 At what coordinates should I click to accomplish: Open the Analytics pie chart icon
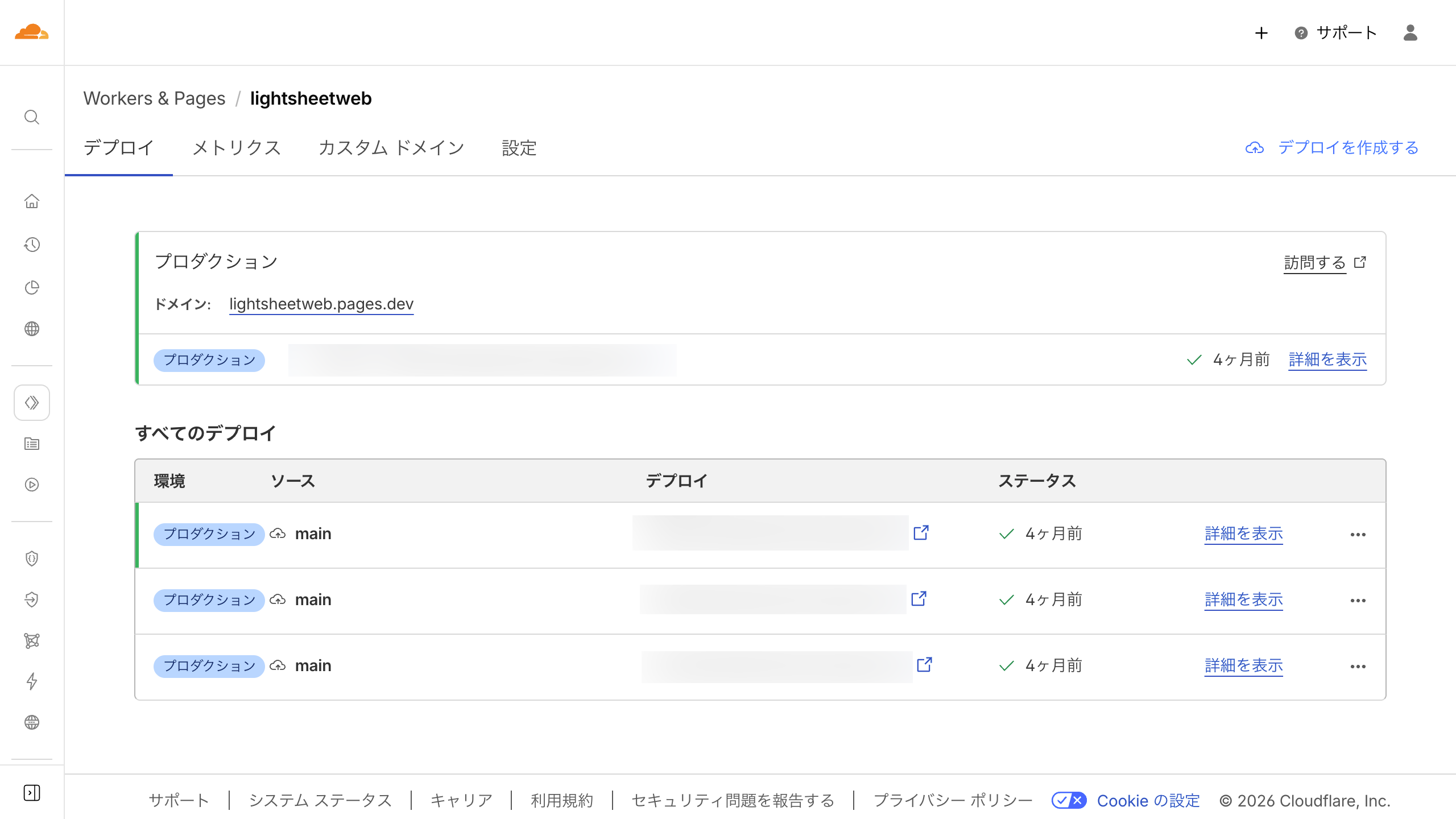tap(32, 287)
